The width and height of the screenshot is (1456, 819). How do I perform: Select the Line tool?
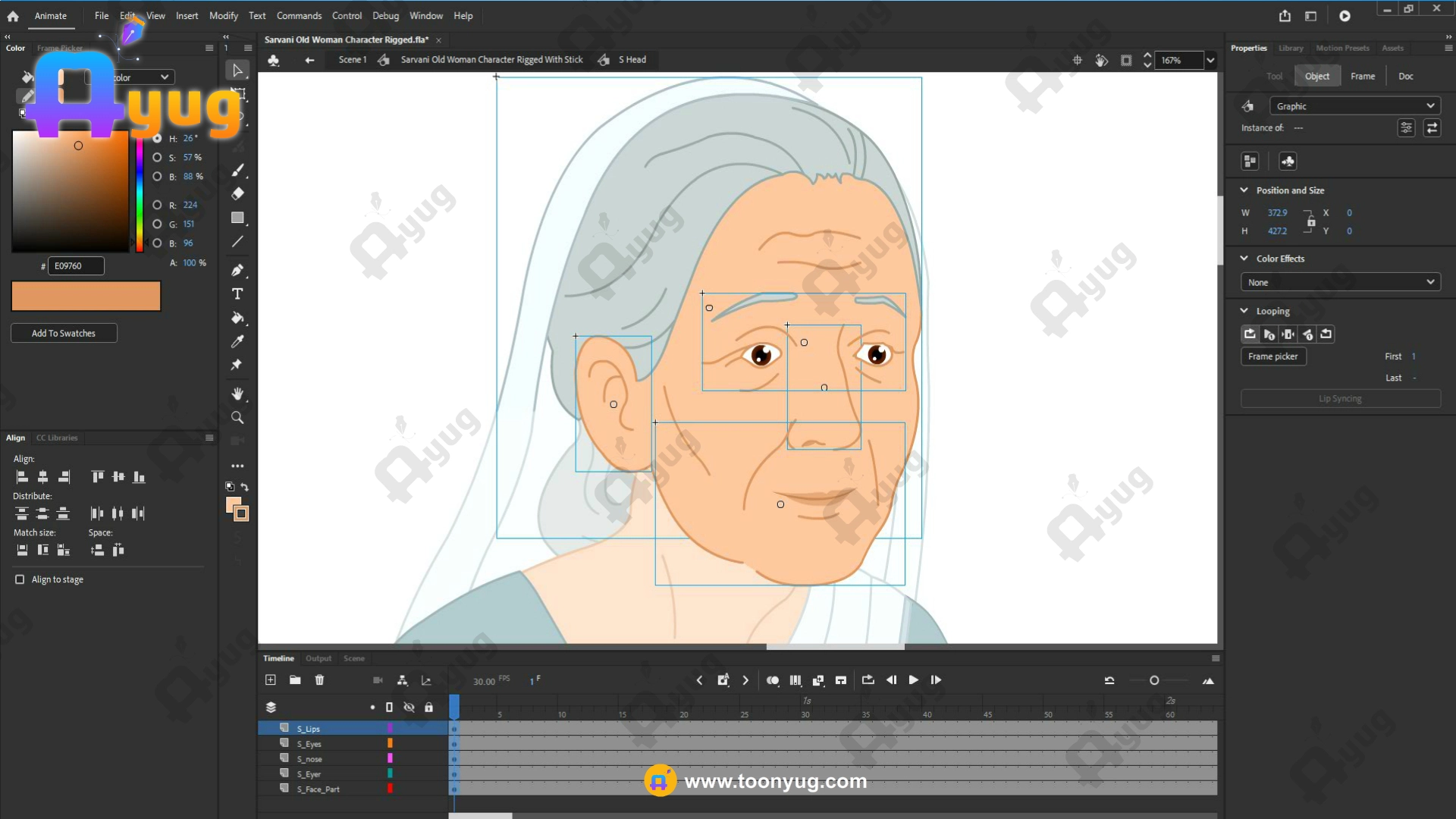coord(237,242)
